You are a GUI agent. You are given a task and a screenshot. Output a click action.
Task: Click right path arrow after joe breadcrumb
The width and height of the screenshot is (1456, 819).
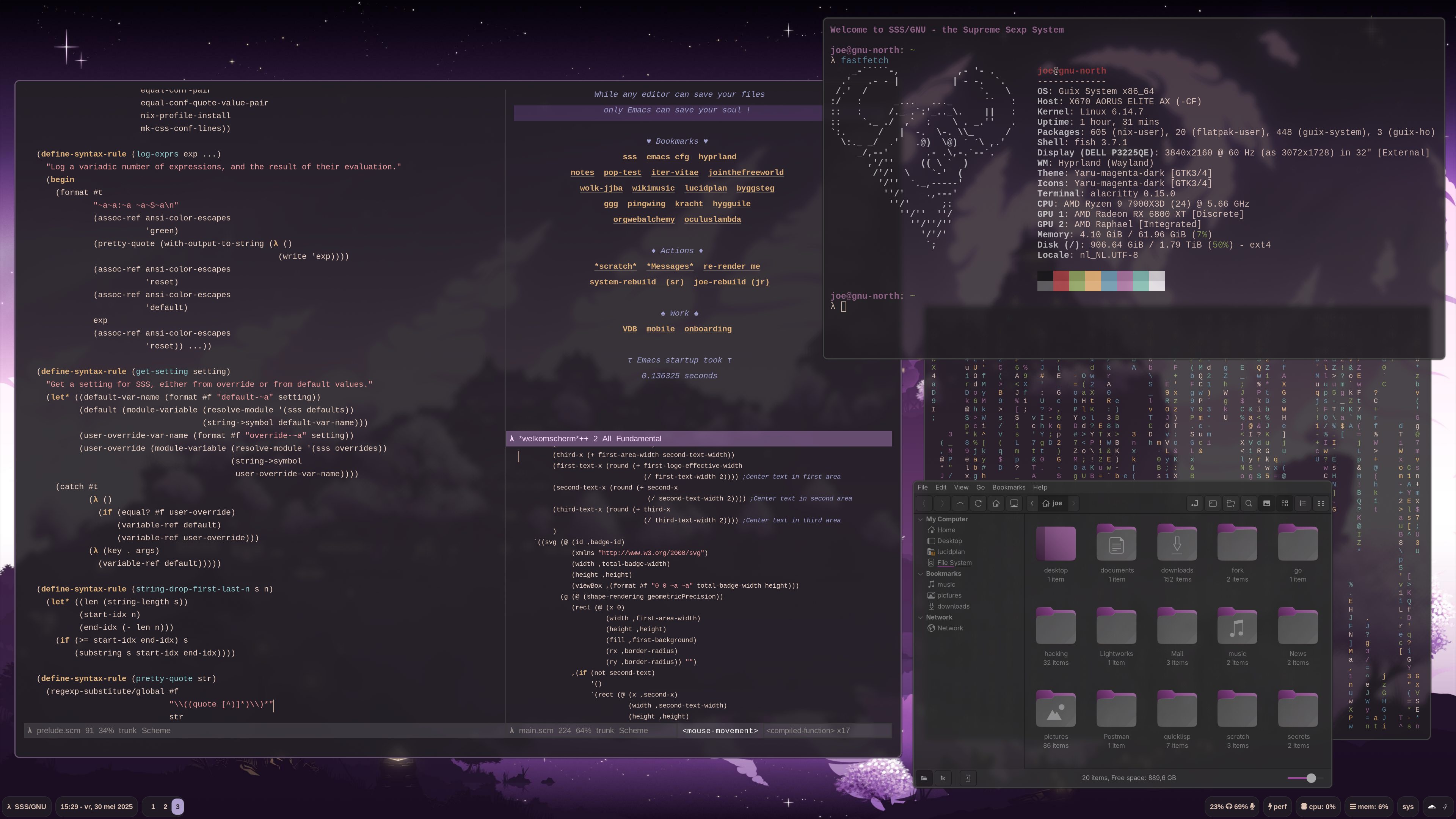click(1073, 503)
